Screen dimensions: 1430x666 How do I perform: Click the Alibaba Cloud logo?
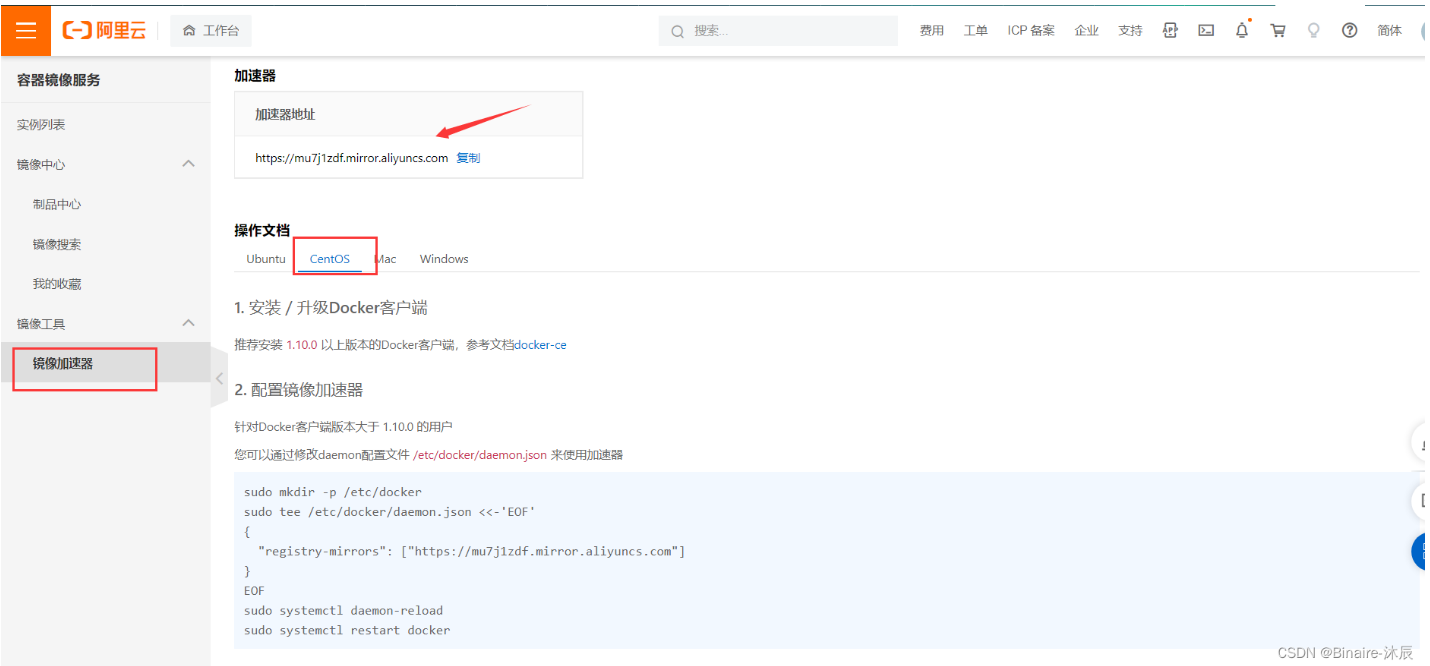pos(103,29)
